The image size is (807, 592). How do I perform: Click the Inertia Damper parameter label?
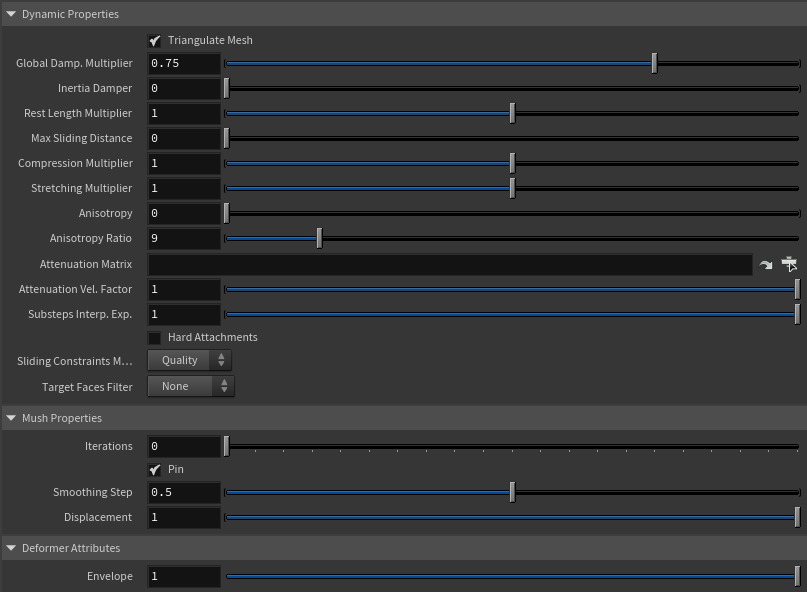click(95, 88)
